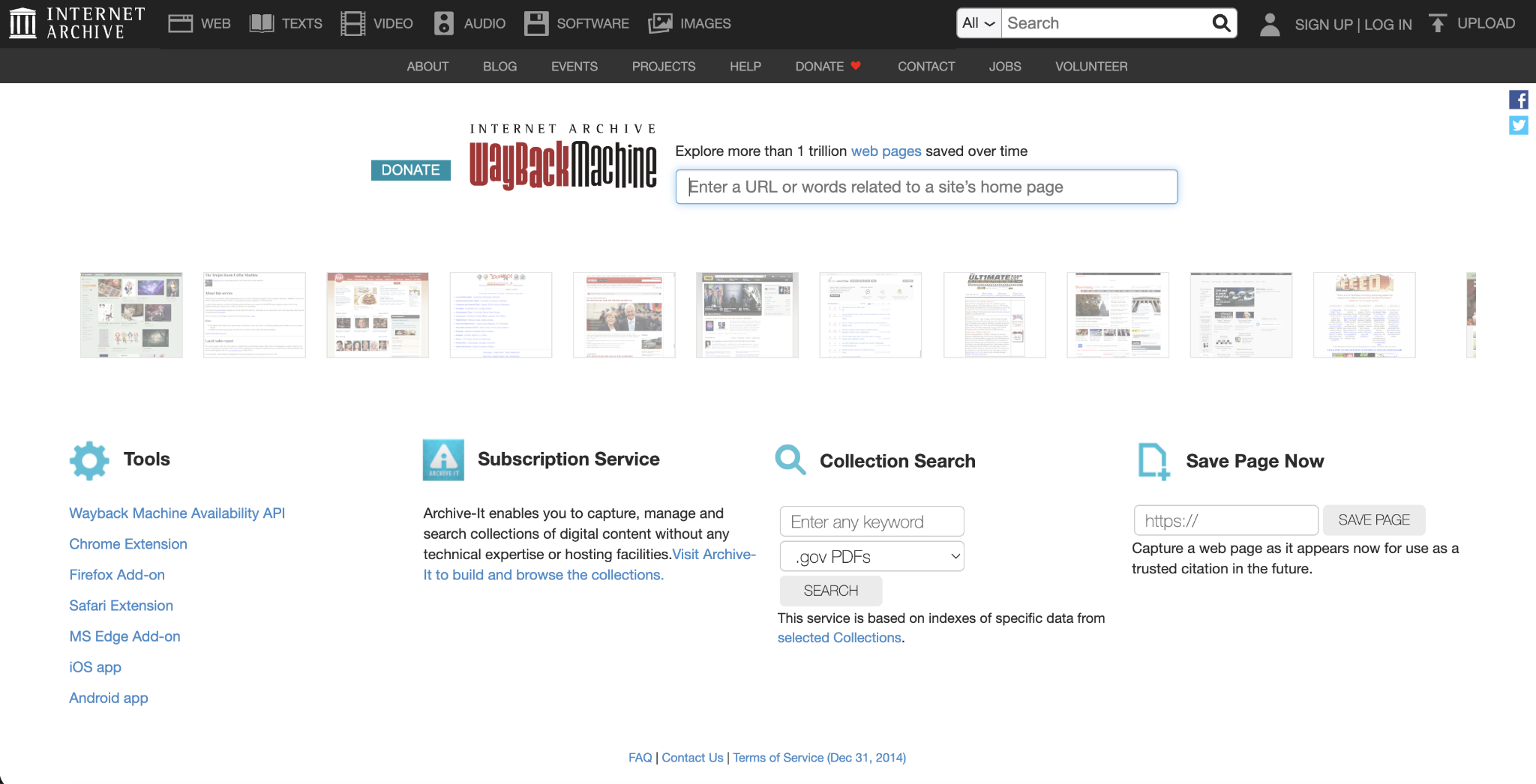The image size is (1536, 784).
Task: Open the Android app link
Action: coord(109,698)
